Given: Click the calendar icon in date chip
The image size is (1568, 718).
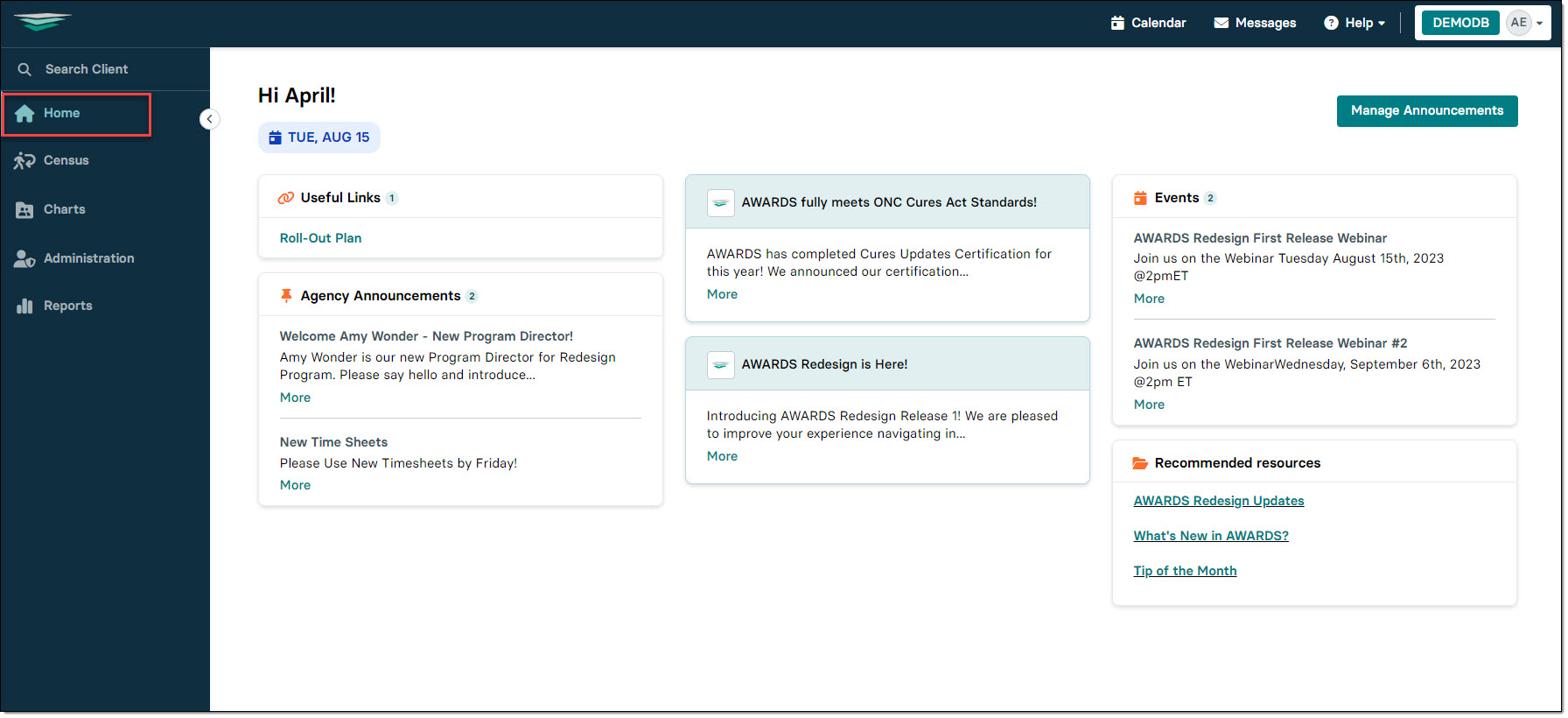Looking at the screenshot, I should point(275,137).
